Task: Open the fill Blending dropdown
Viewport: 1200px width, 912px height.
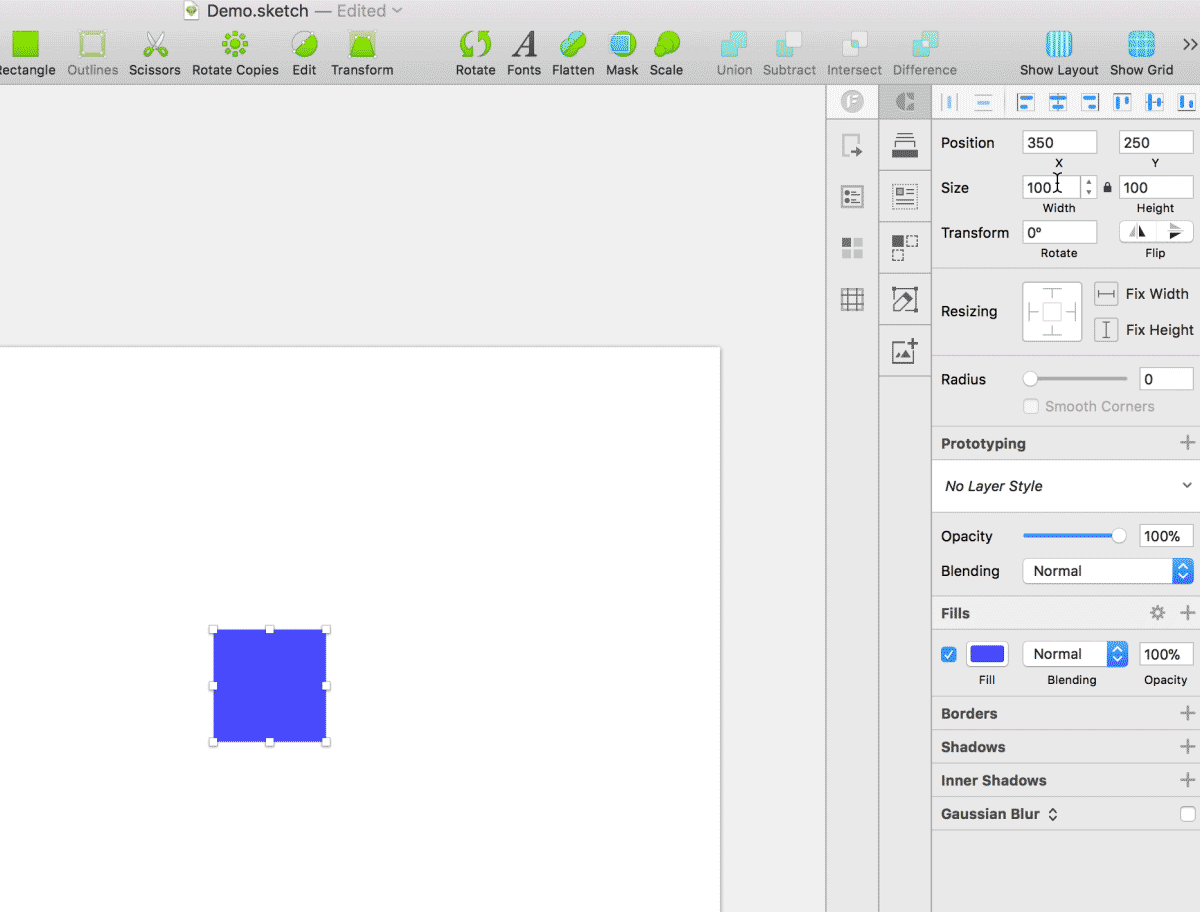Action: tap(1075, 654)
